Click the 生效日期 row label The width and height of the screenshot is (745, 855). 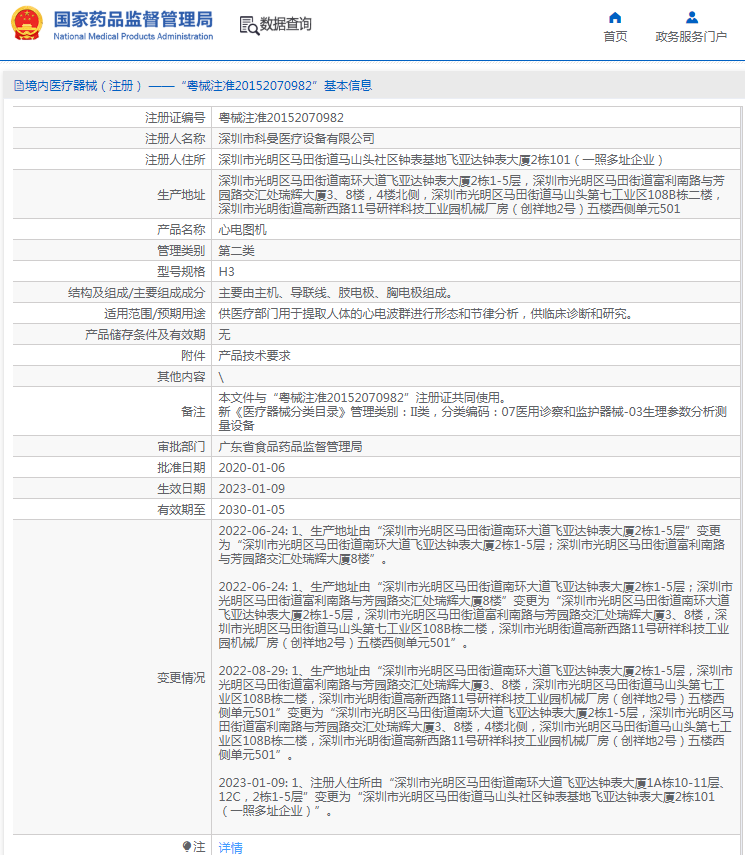181,489
